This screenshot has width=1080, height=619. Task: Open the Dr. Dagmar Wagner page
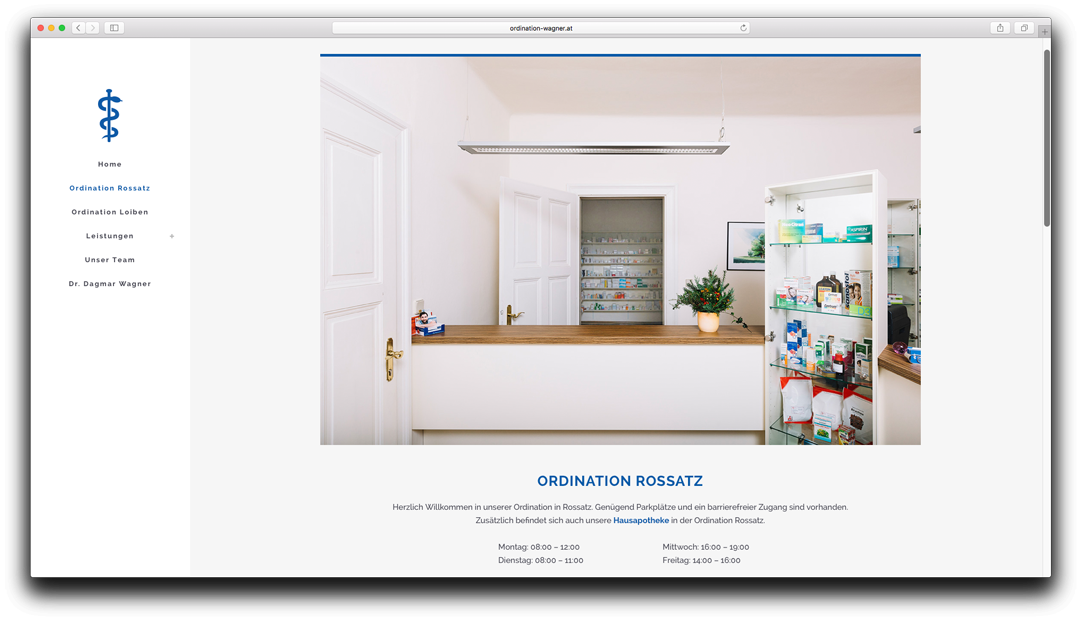[x=110, y=284]
